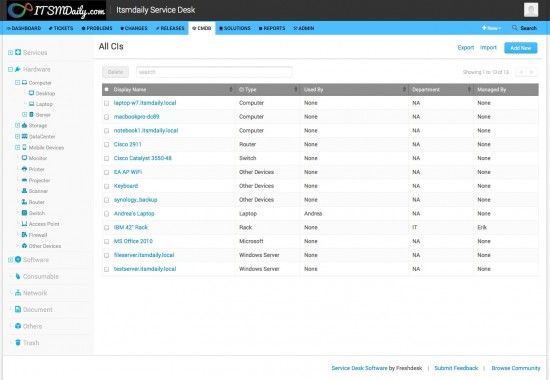550x380 pixels.
Task: Collapse the Computer tree node
Action: point(17,82)
